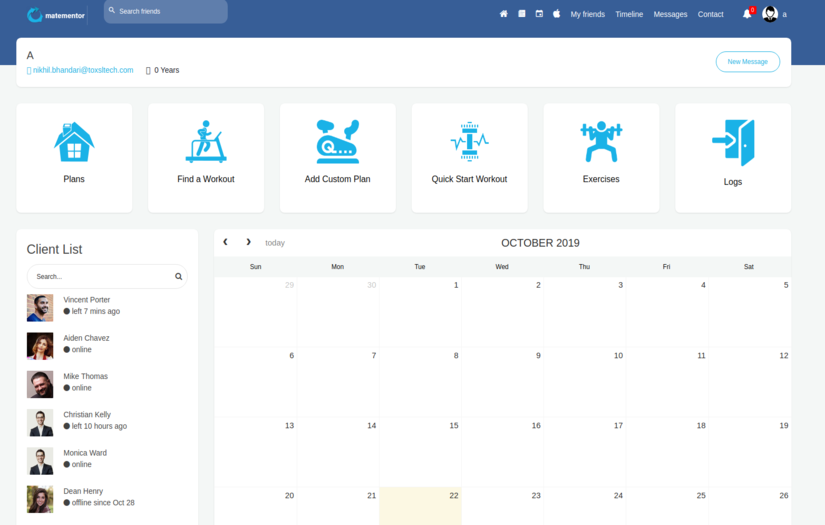
Task: Click the OCTOBER 2019 calendar title
Action: pos(540,243)
